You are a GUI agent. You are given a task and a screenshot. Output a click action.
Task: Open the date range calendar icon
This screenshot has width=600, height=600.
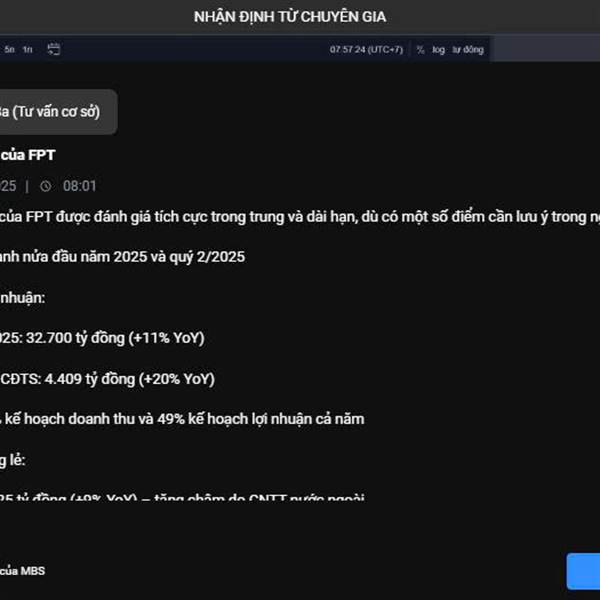point(54,49)
